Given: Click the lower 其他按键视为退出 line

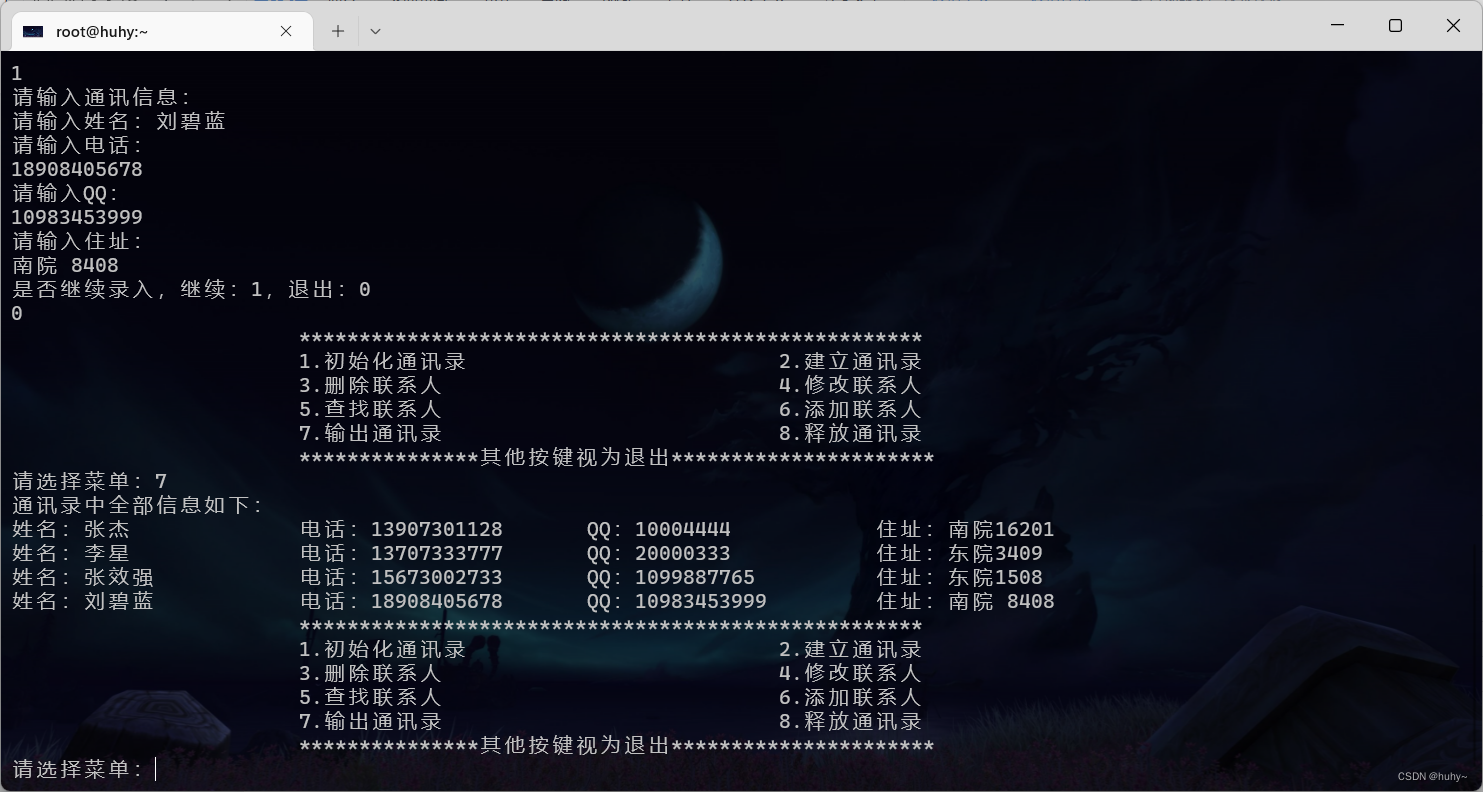Looking at the screenshot, I should coord(616,746).
